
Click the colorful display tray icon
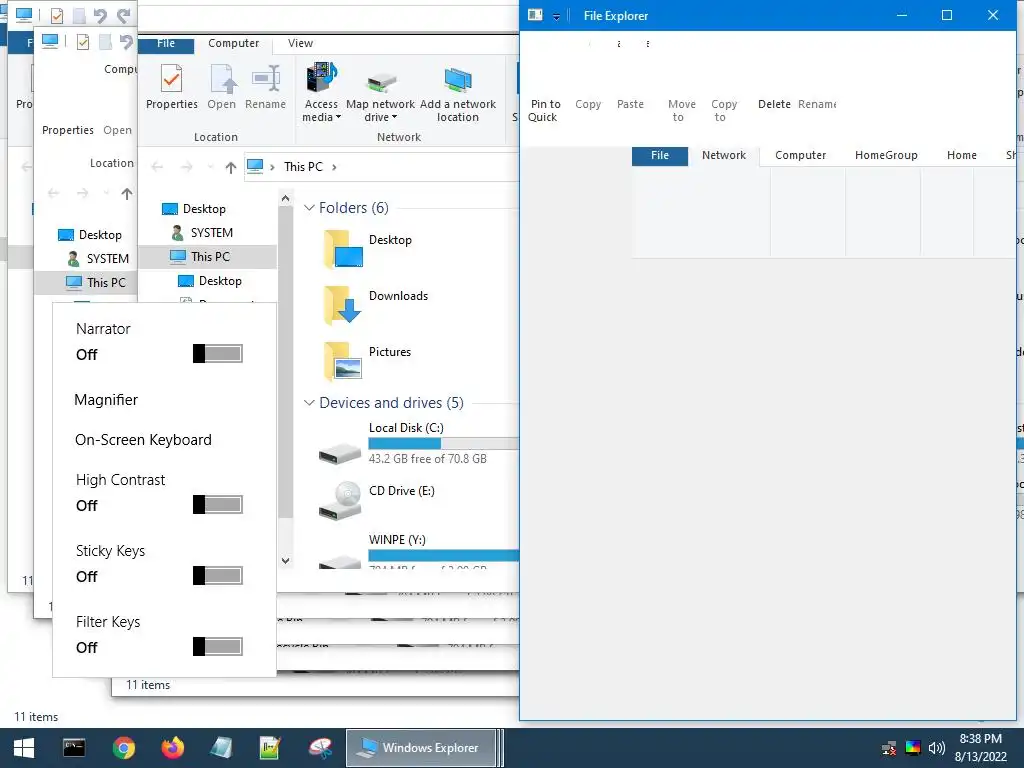913,748
